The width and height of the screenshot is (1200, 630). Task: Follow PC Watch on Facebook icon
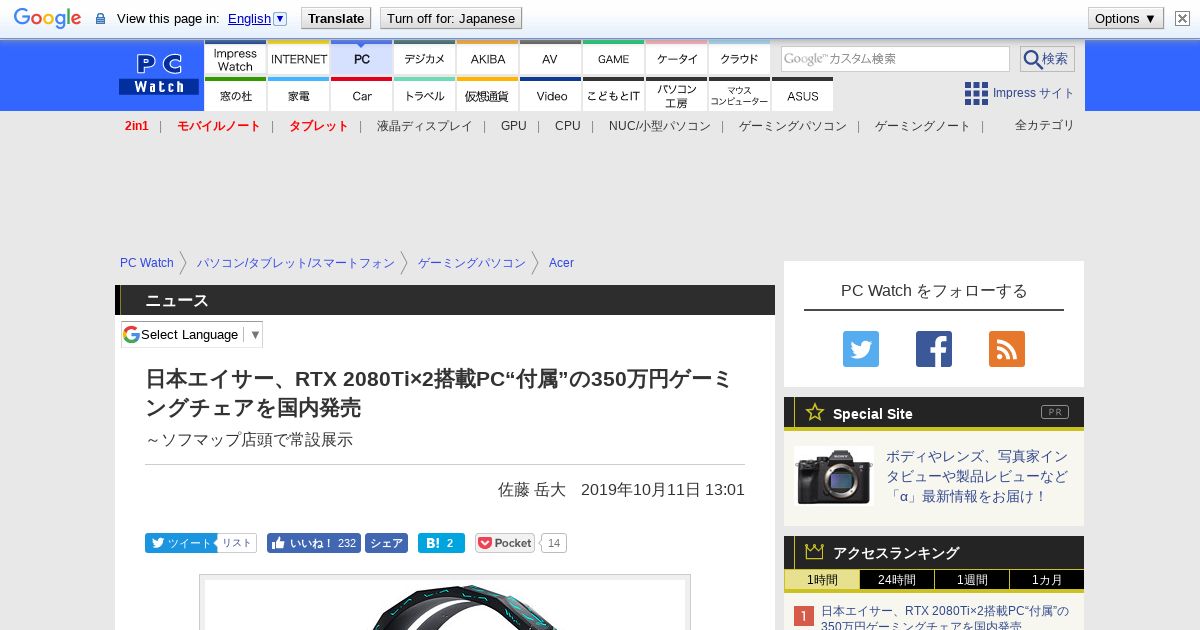[934, 349]
